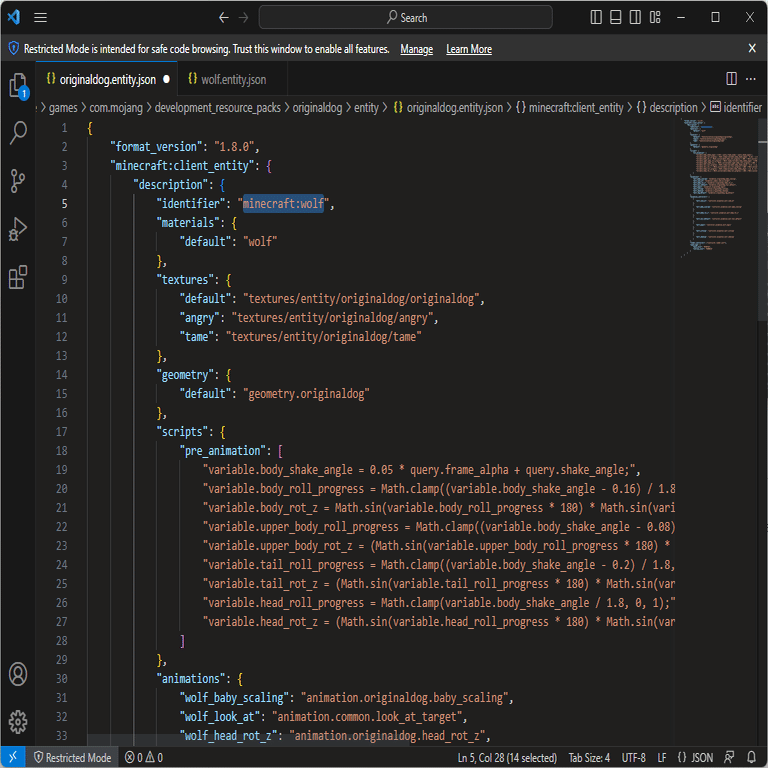Open editor More Actions ellipsis menu
This screenshot has height=768, width=768.
coord(750,78)
